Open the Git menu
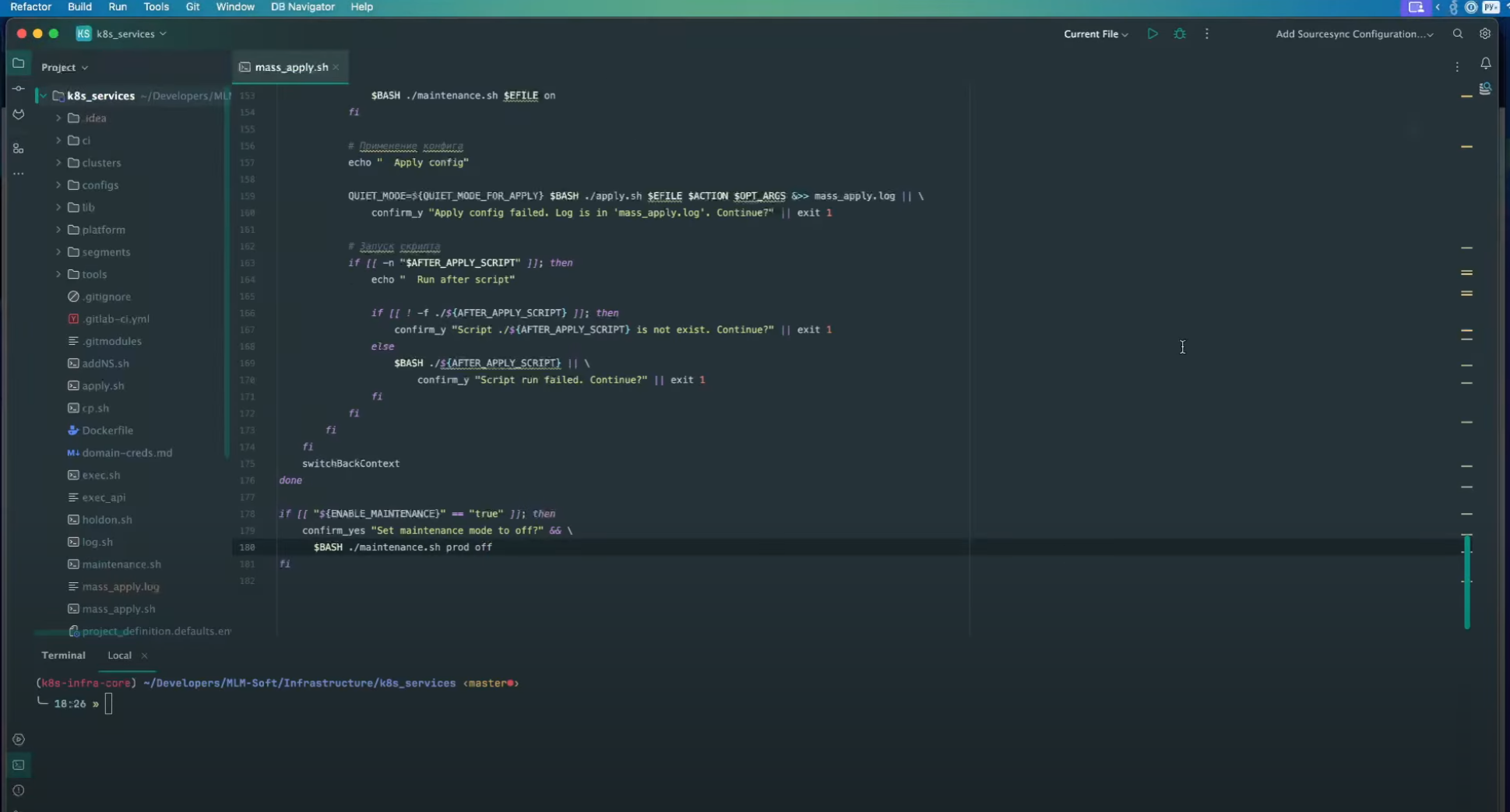 coord(192,7)
